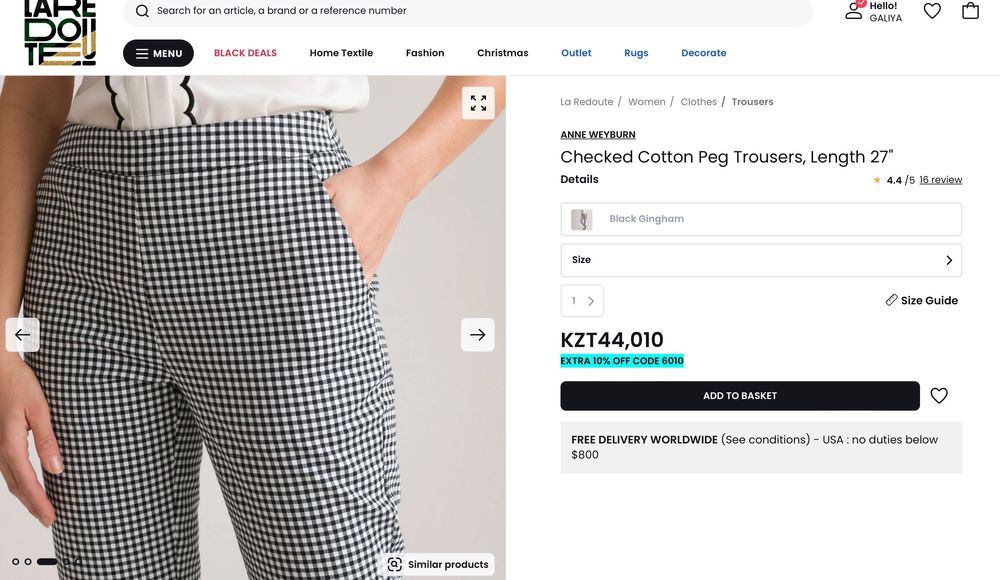Open the wishlist heart in header
Viewport: 1000px width, 580px height.
932,11
